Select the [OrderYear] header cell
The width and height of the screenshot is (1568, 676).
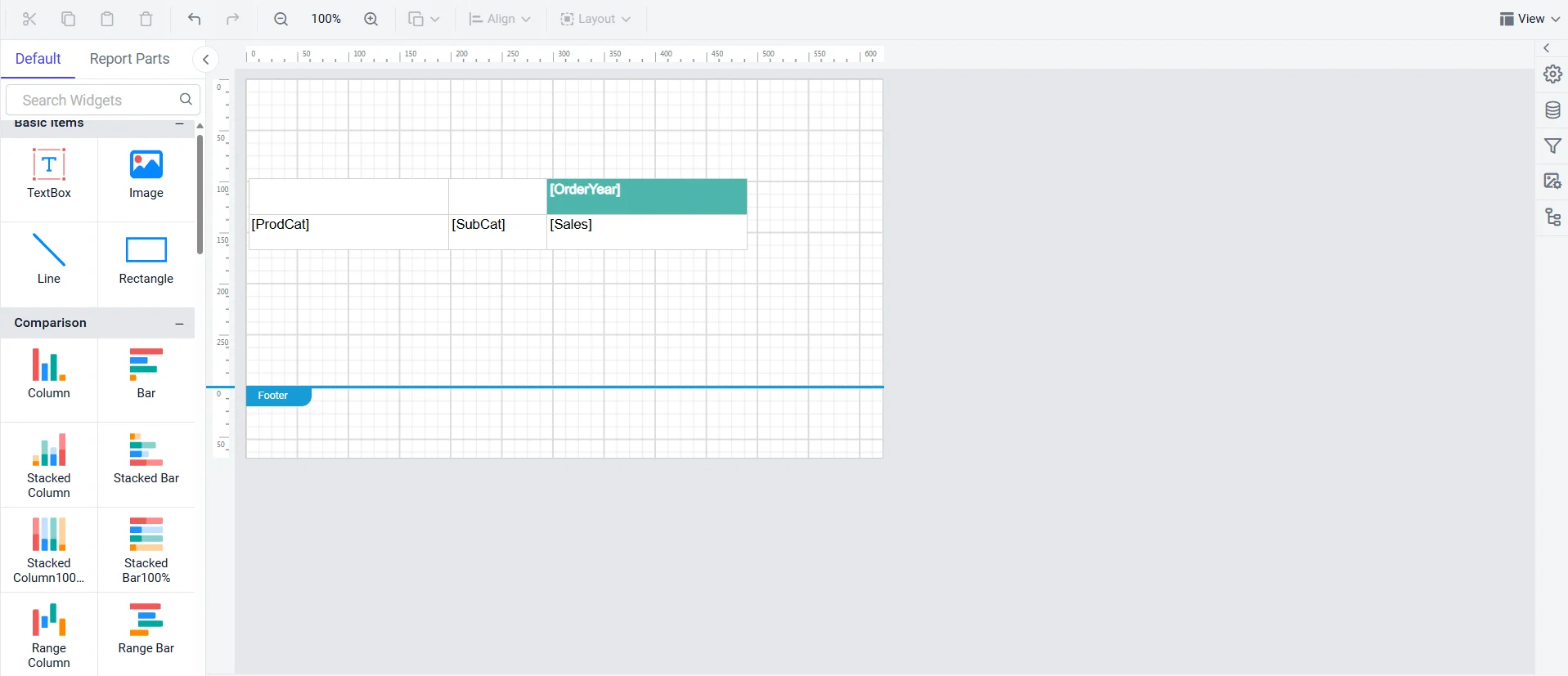647,196
